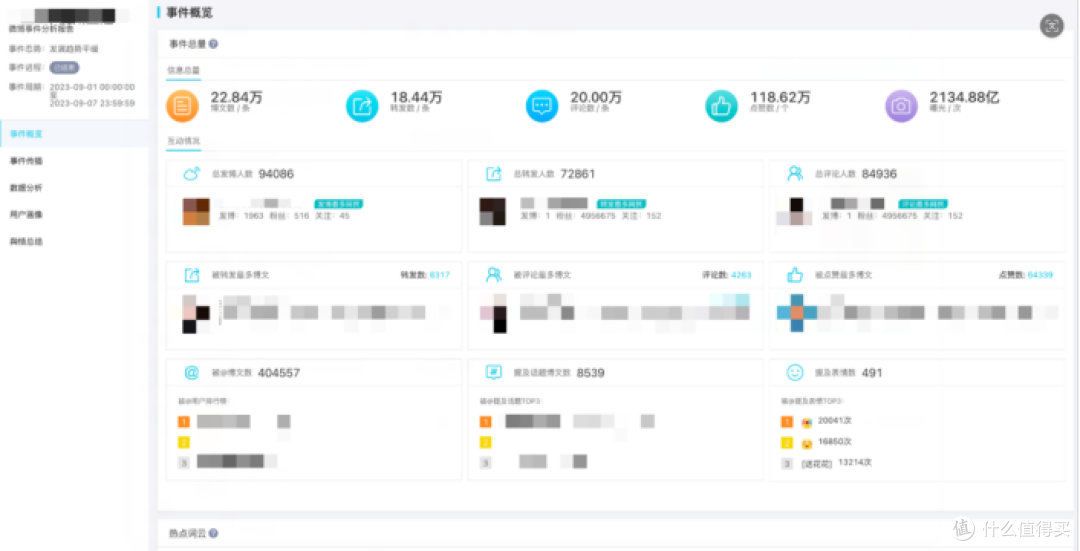Click the thumbs-up icon beside 118.62万
The width and height of the screenshot is (1080, 551).
click(x=721, y=106)
